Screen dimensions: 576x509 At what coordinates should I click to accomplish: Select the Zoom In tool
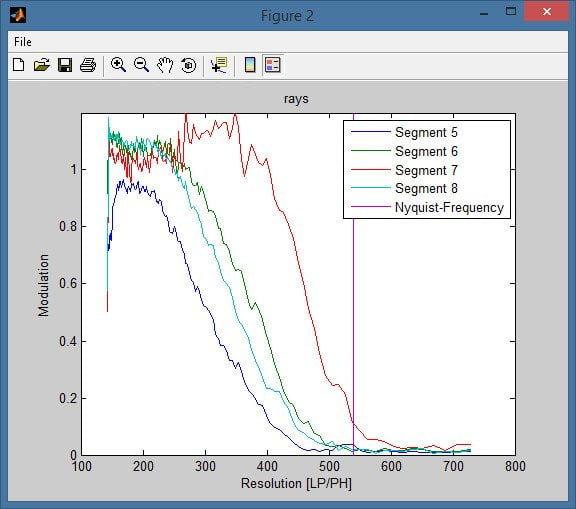(x=118, y=65)
